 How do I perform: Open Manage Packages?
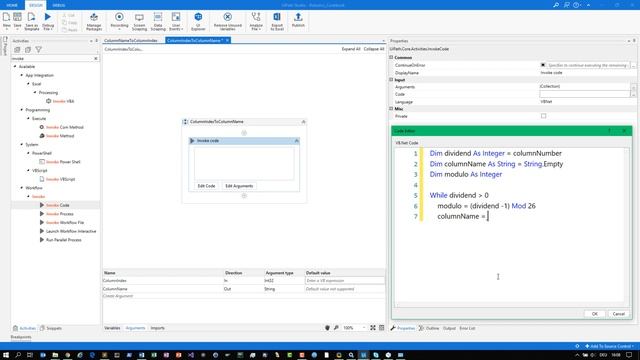(x=94, y=21)
